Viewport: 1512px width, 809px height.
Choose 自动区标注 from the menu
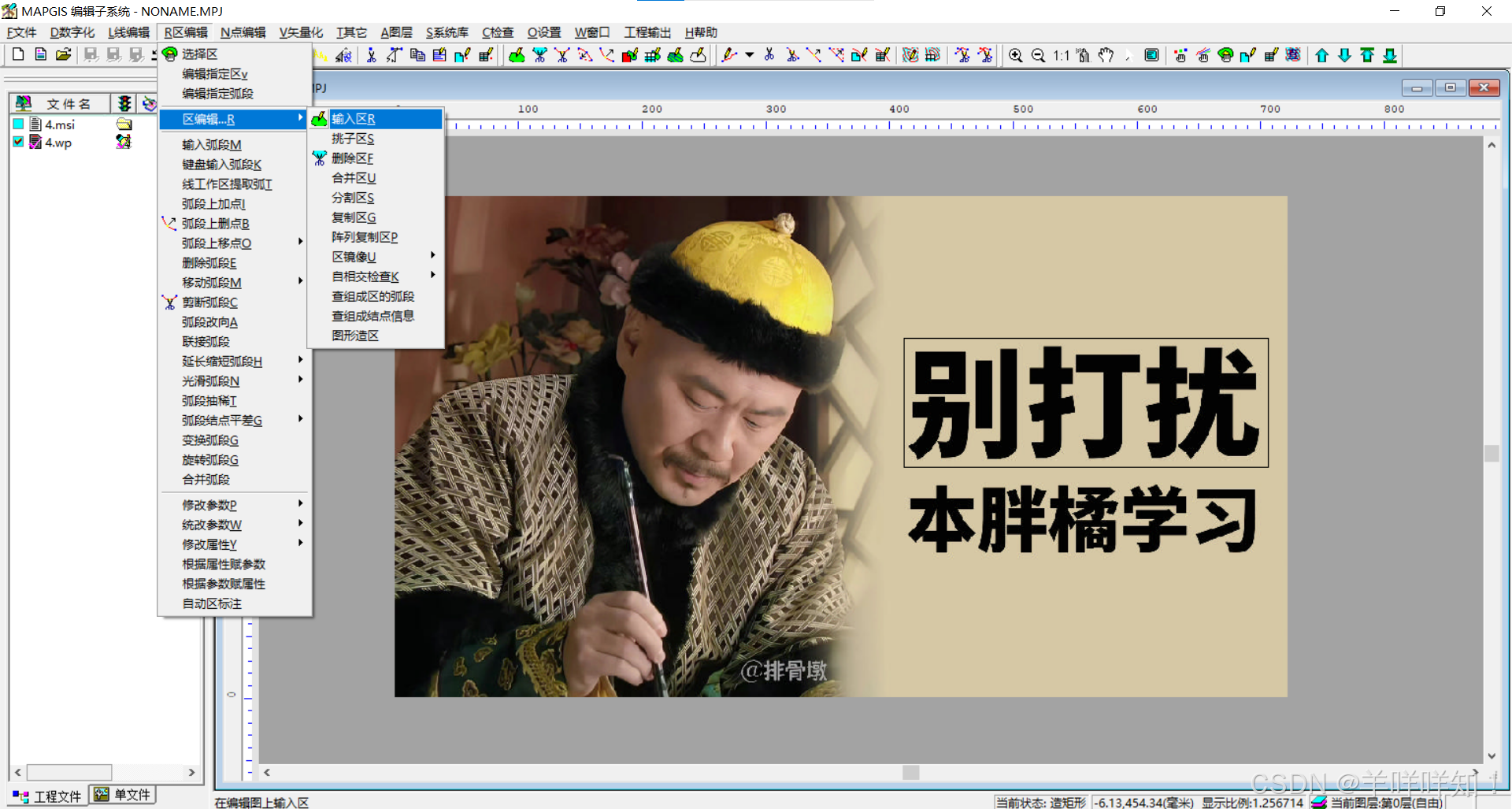(x=235, y=603)
